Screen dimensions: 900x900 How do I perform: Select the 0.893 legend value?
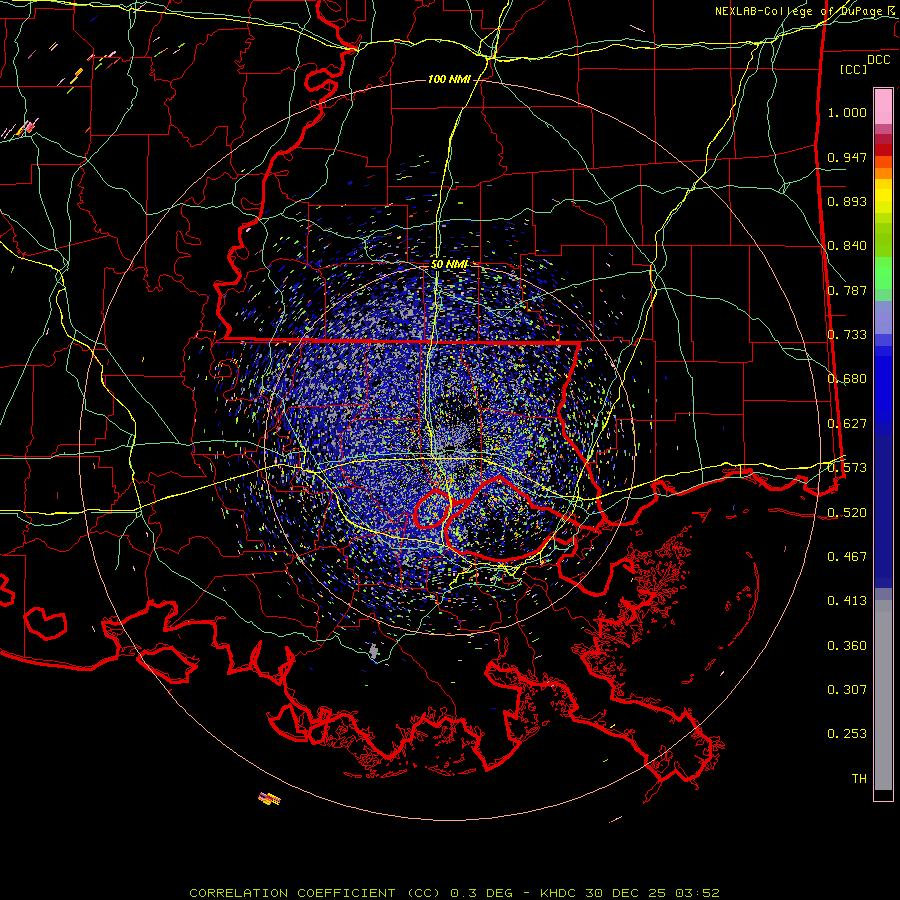847,201
